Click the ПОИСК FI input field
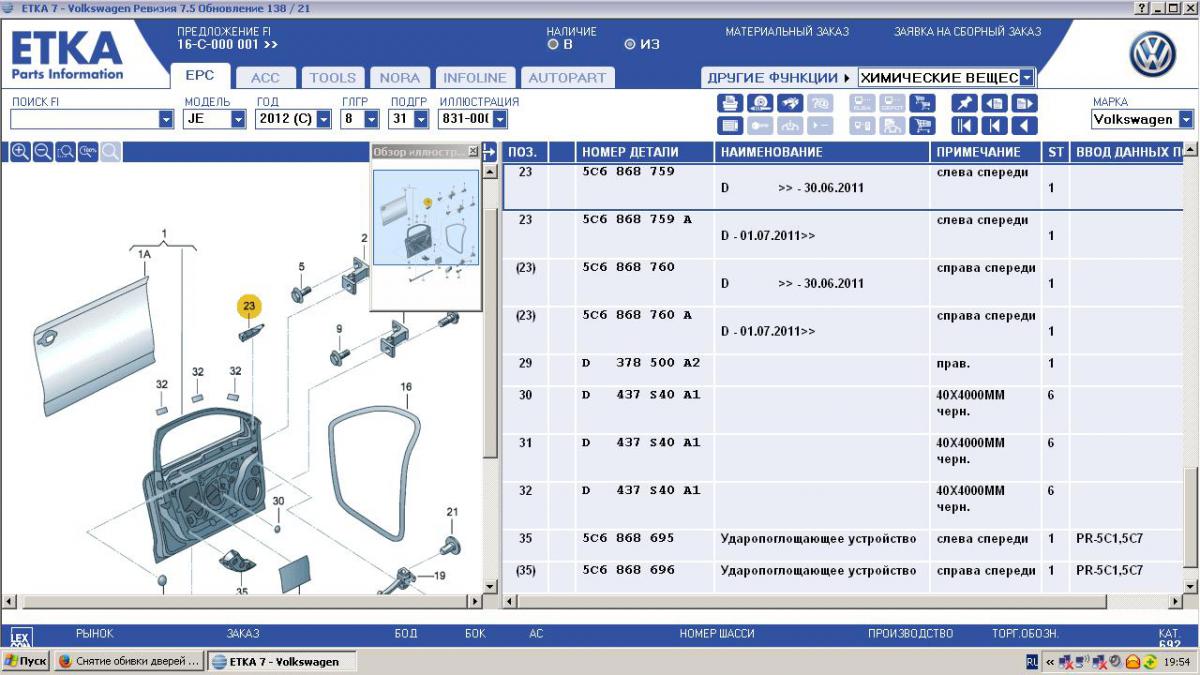This screenshot has width=1200, height=675. (x=84, y=119)
